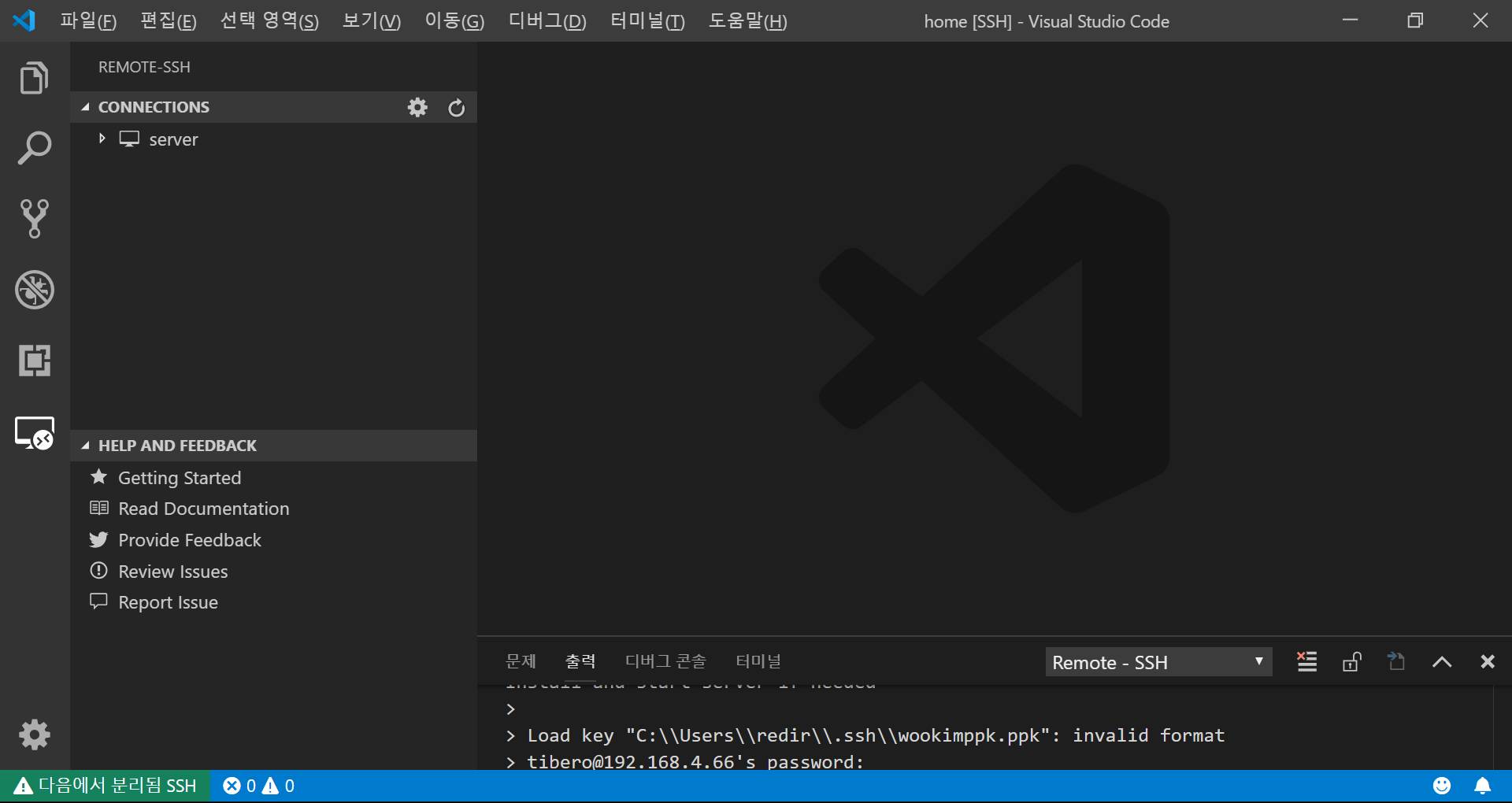
Task: Open the 편집(E) menu
Action: [x=169, y=20]
